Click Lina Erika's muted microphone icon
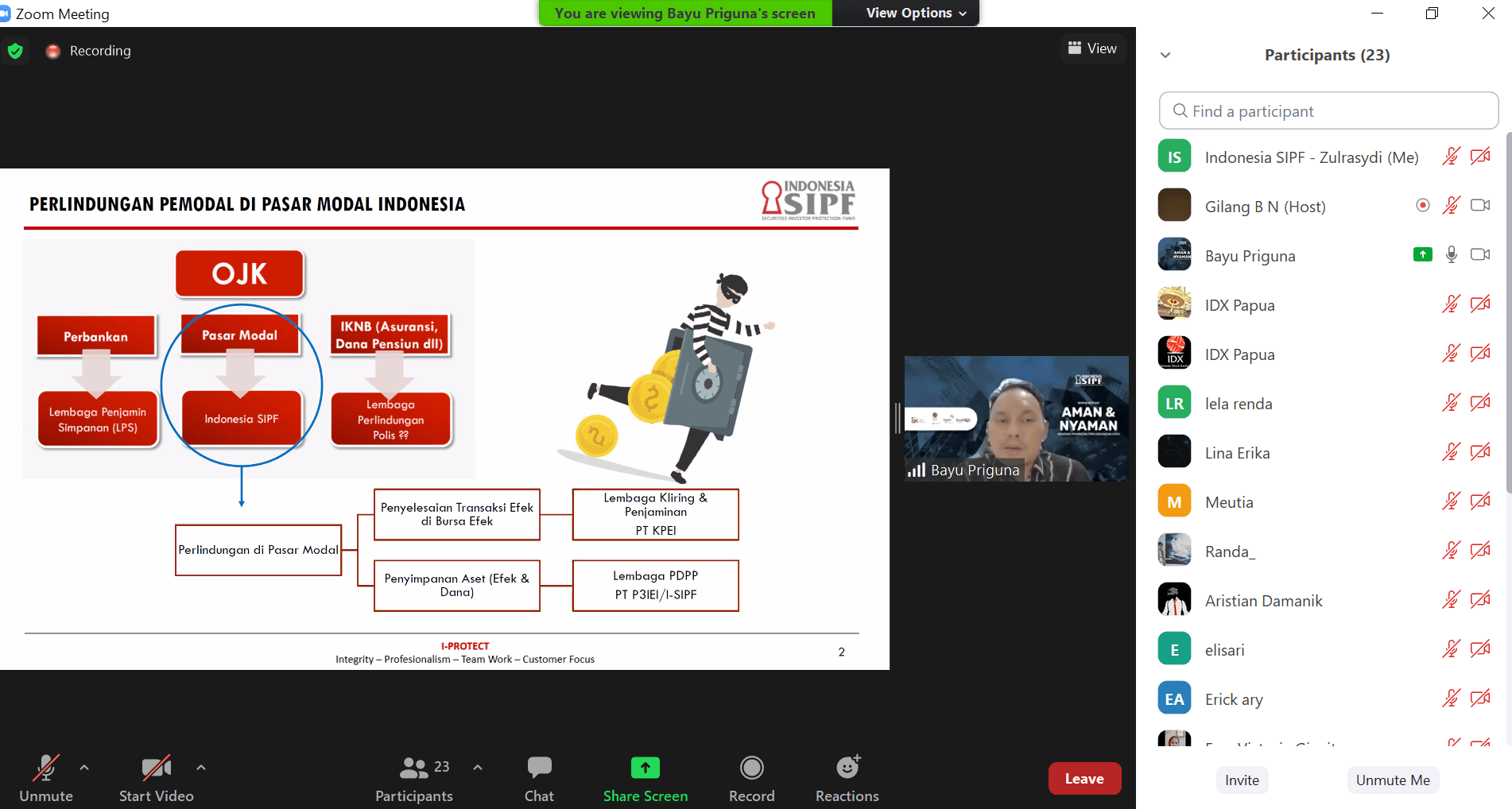Screen dimensions: 1512x809 point(1451,452)
